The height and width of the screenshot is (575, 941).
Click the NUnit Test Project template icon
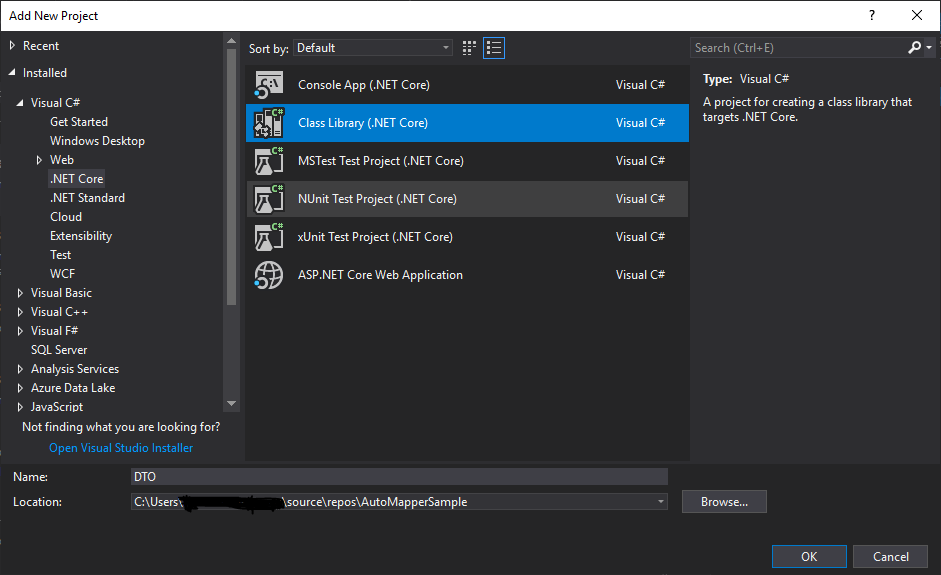pos(268,199)
